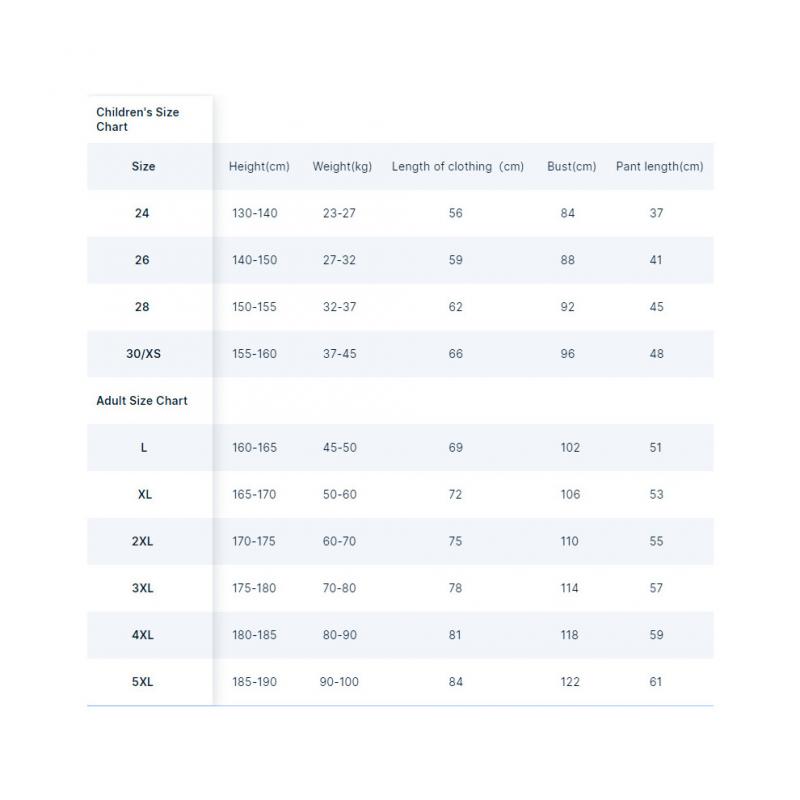Click the Children's Size Chart heading
Screen dimensions: 800x800
(x=137, y=120)
